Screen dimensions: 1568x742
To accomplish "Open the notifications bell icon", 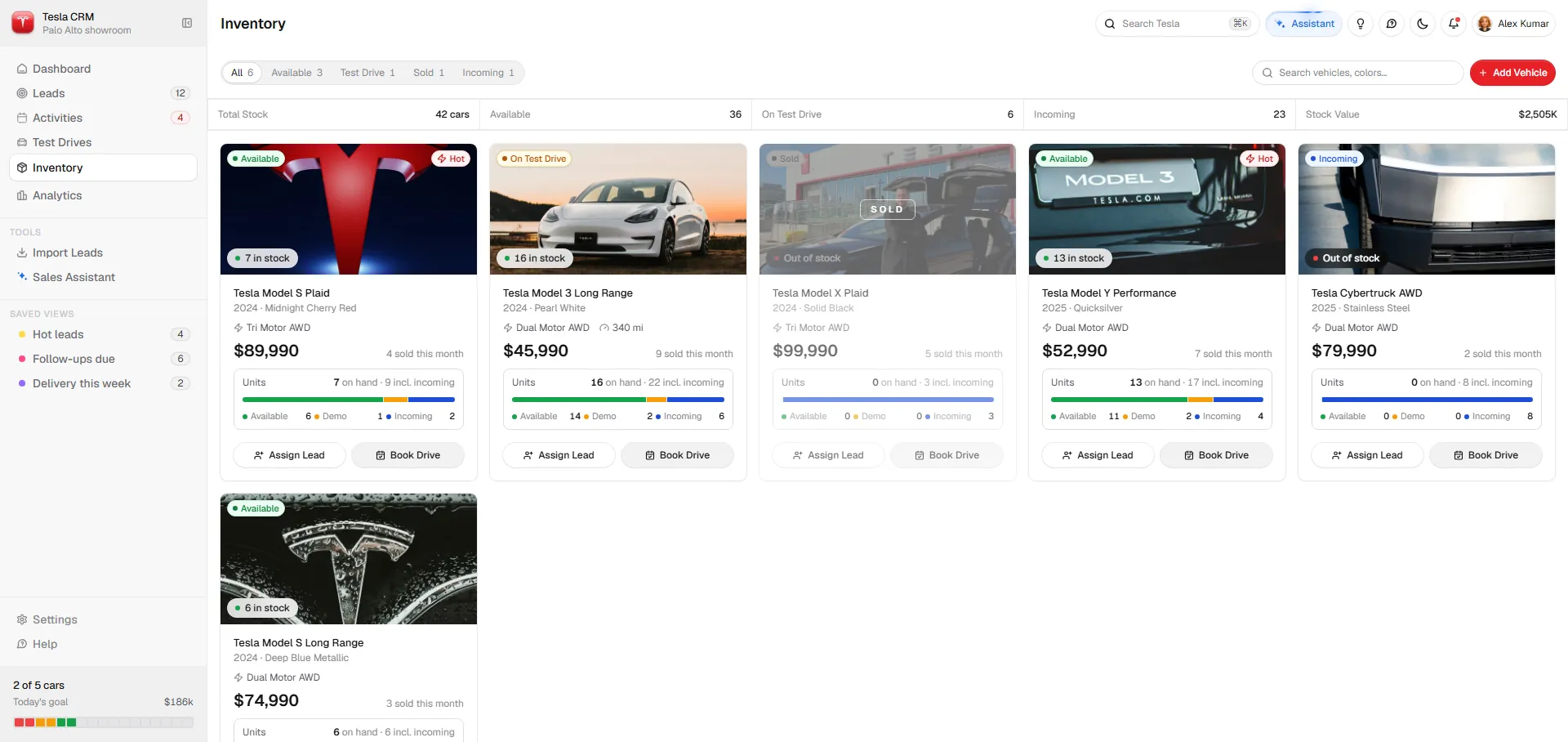I will click(x=1454, y=24).
